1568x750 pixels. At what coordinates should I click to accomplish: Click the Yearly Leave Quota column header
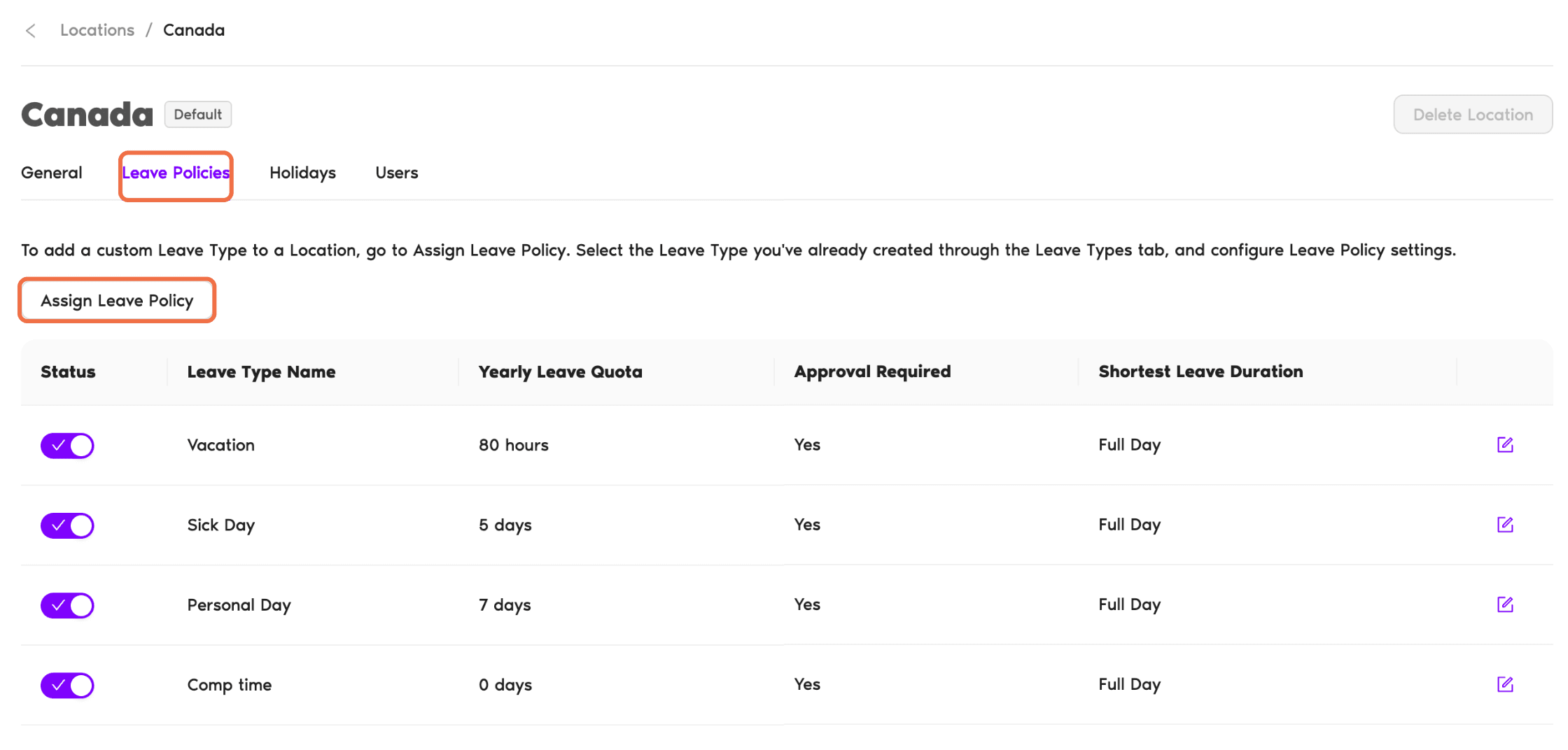561,372
